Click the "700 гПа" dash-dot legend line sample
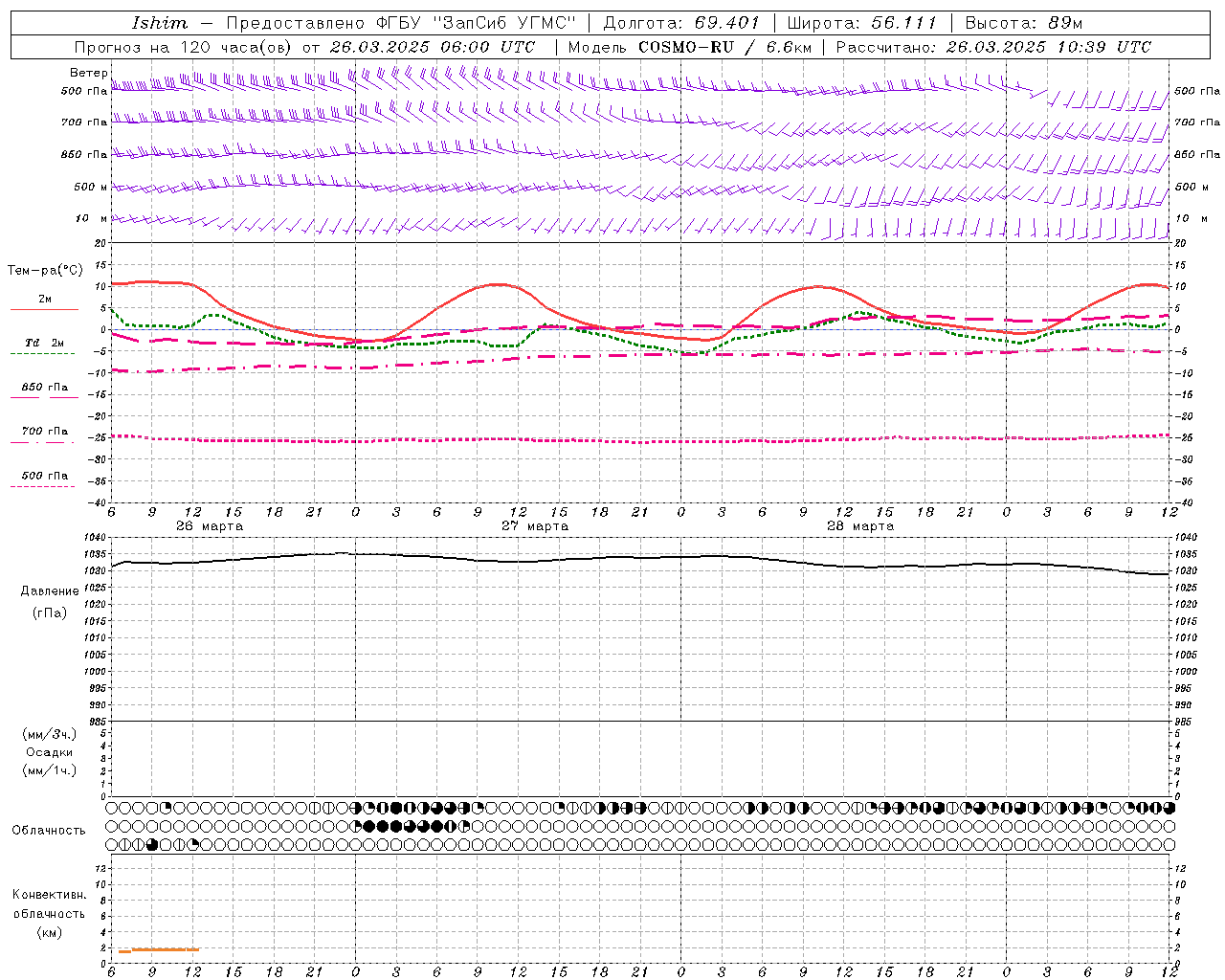The height and width of the screenshot is (980, 1225). click(x=42, y=441)
